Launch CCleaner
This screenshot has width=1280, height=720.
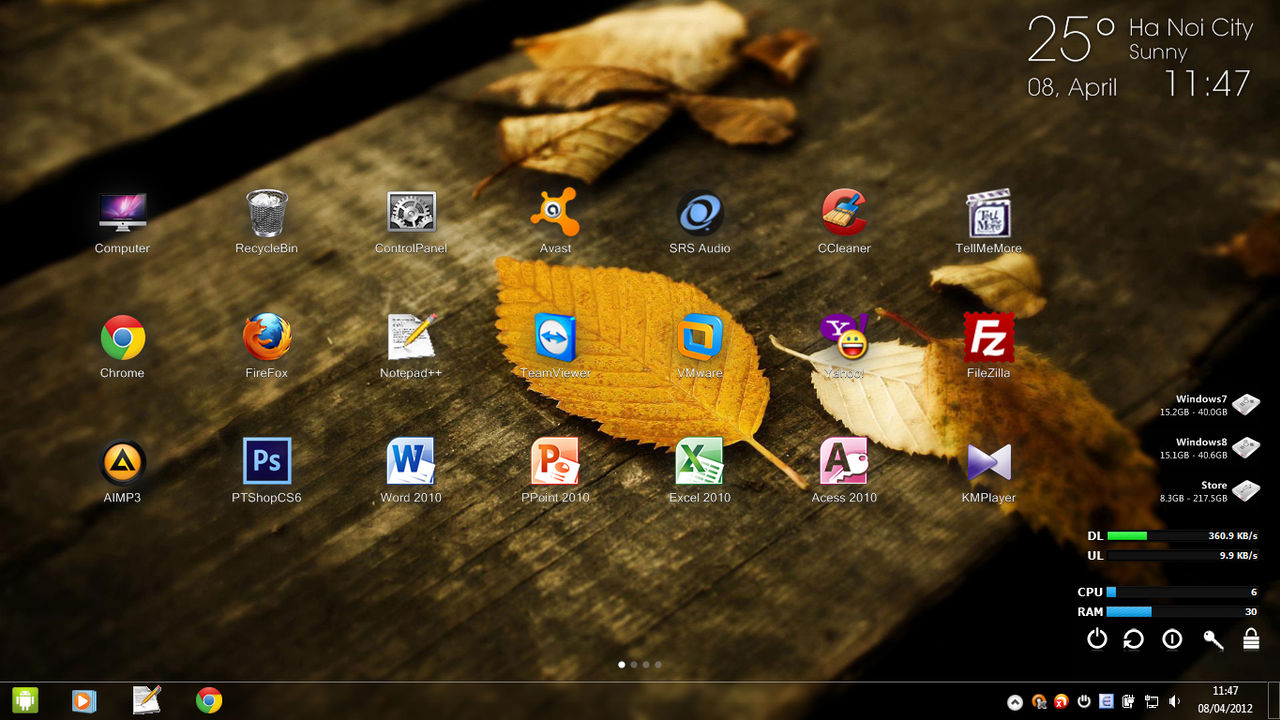844,212
